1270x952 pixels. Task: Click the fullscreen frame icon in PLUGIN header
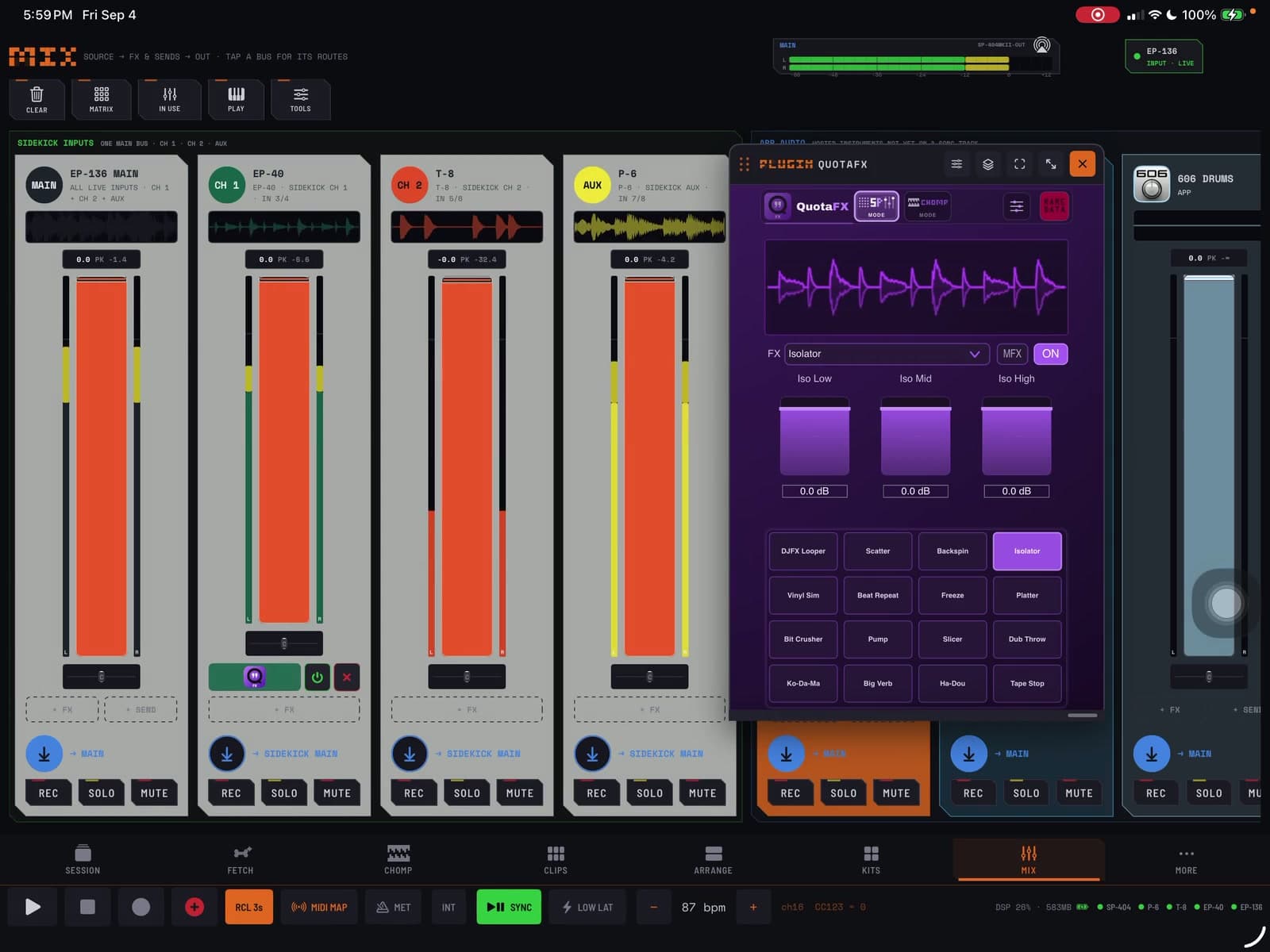pyautogui.click(x=1020, y=164)
